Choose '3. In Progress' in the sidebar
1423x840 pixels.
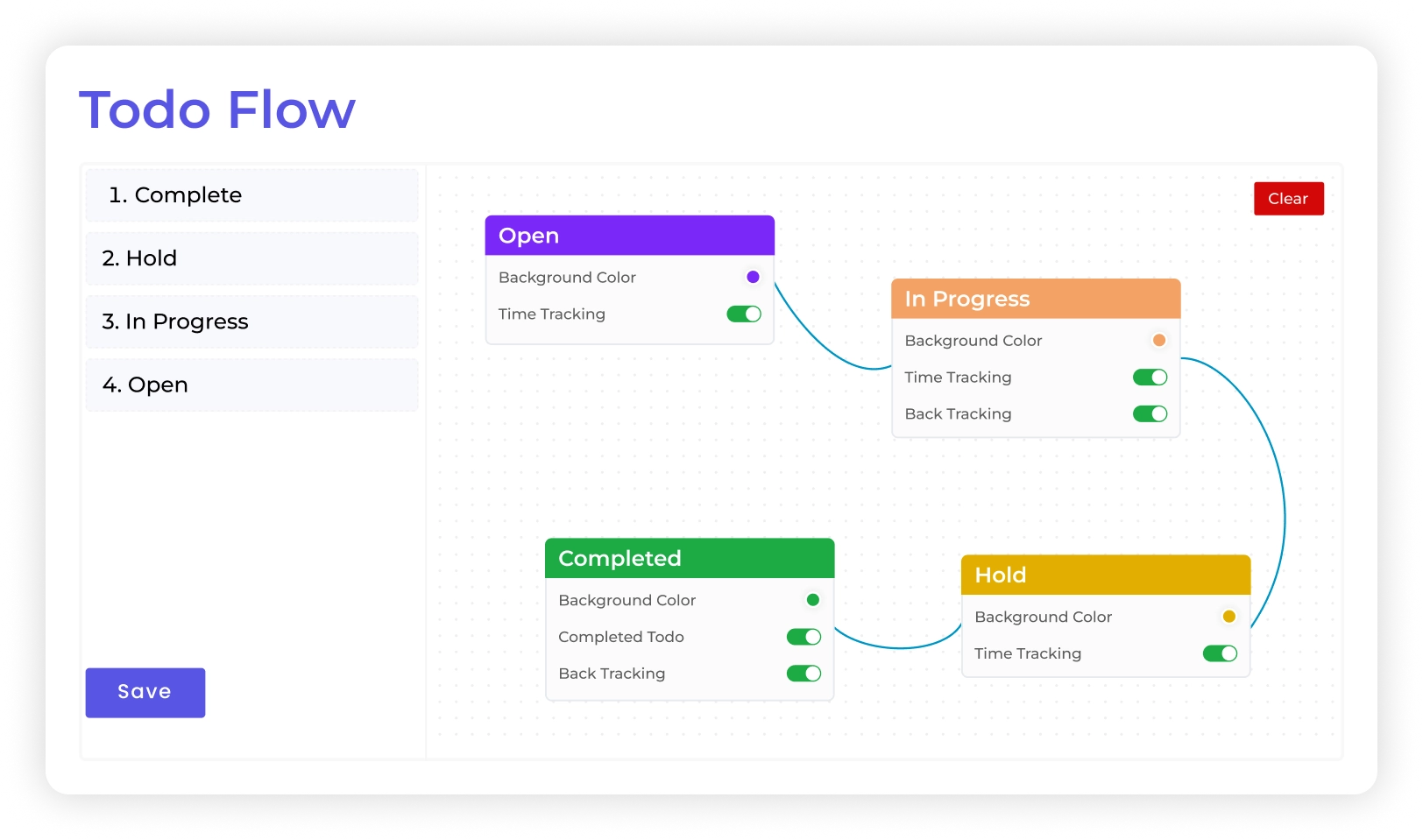pyautogui.click(x=251, y=321)
